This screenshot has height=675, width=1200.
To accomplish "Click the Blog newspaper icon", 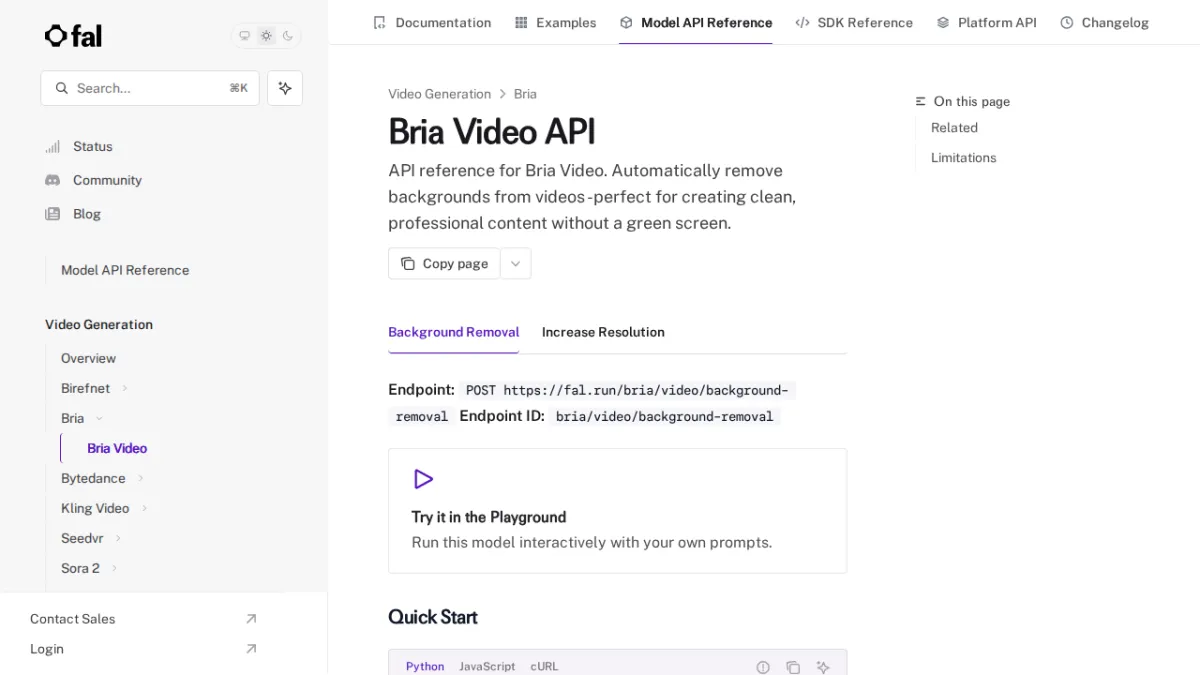I will click(x=53, y=214).
